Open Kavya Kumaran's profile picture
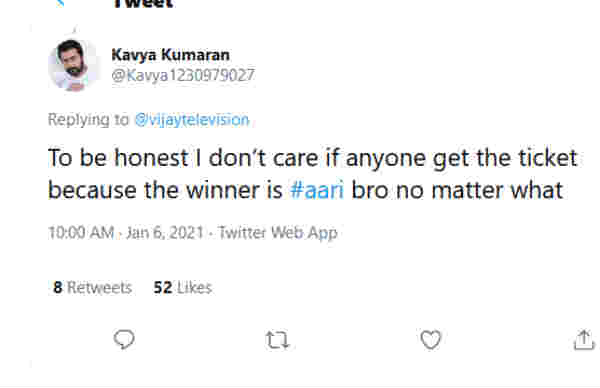 coord(73,65)
